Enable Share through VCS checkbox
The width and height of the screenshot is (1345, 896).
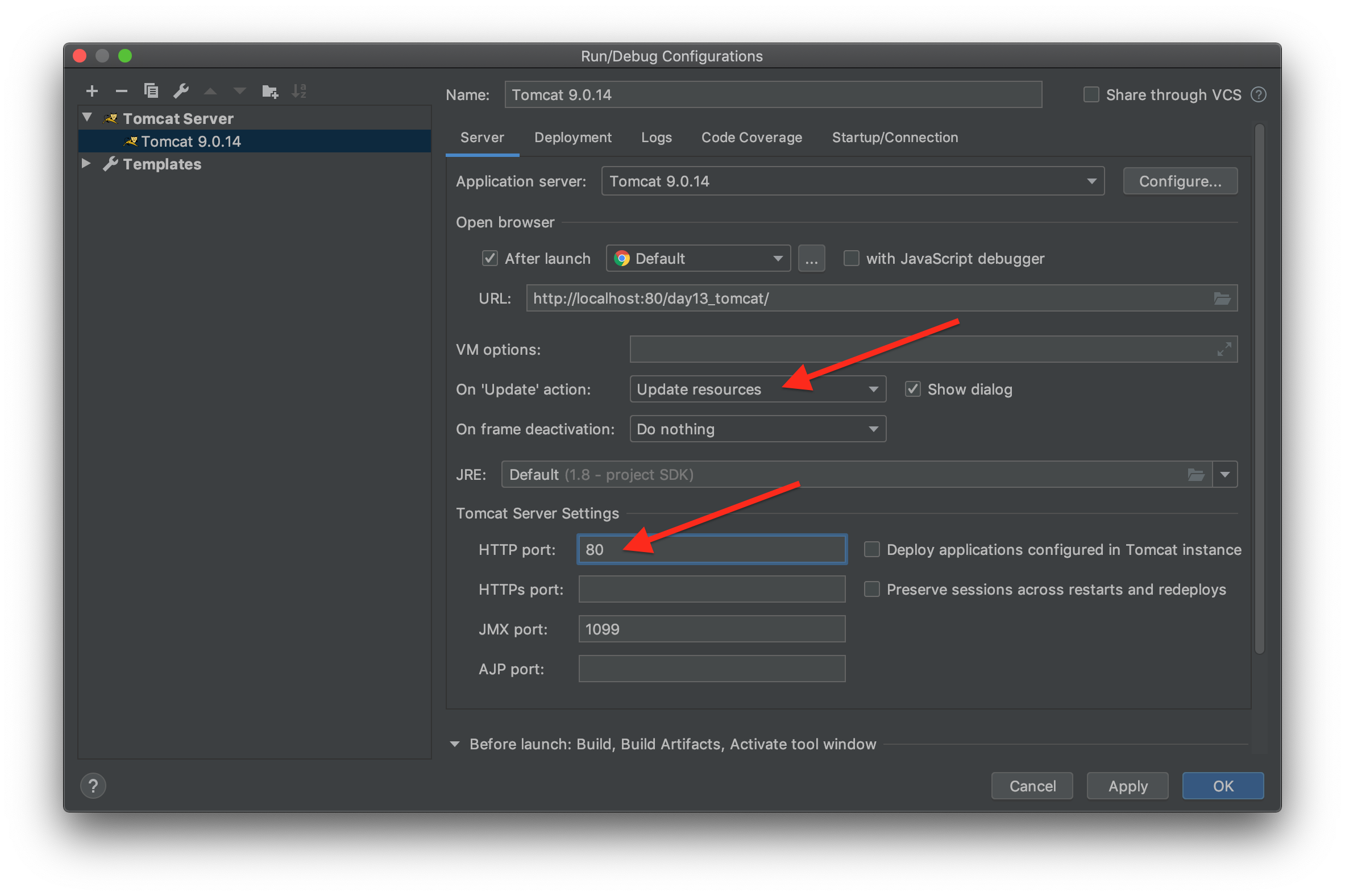tap(1091, 95)
